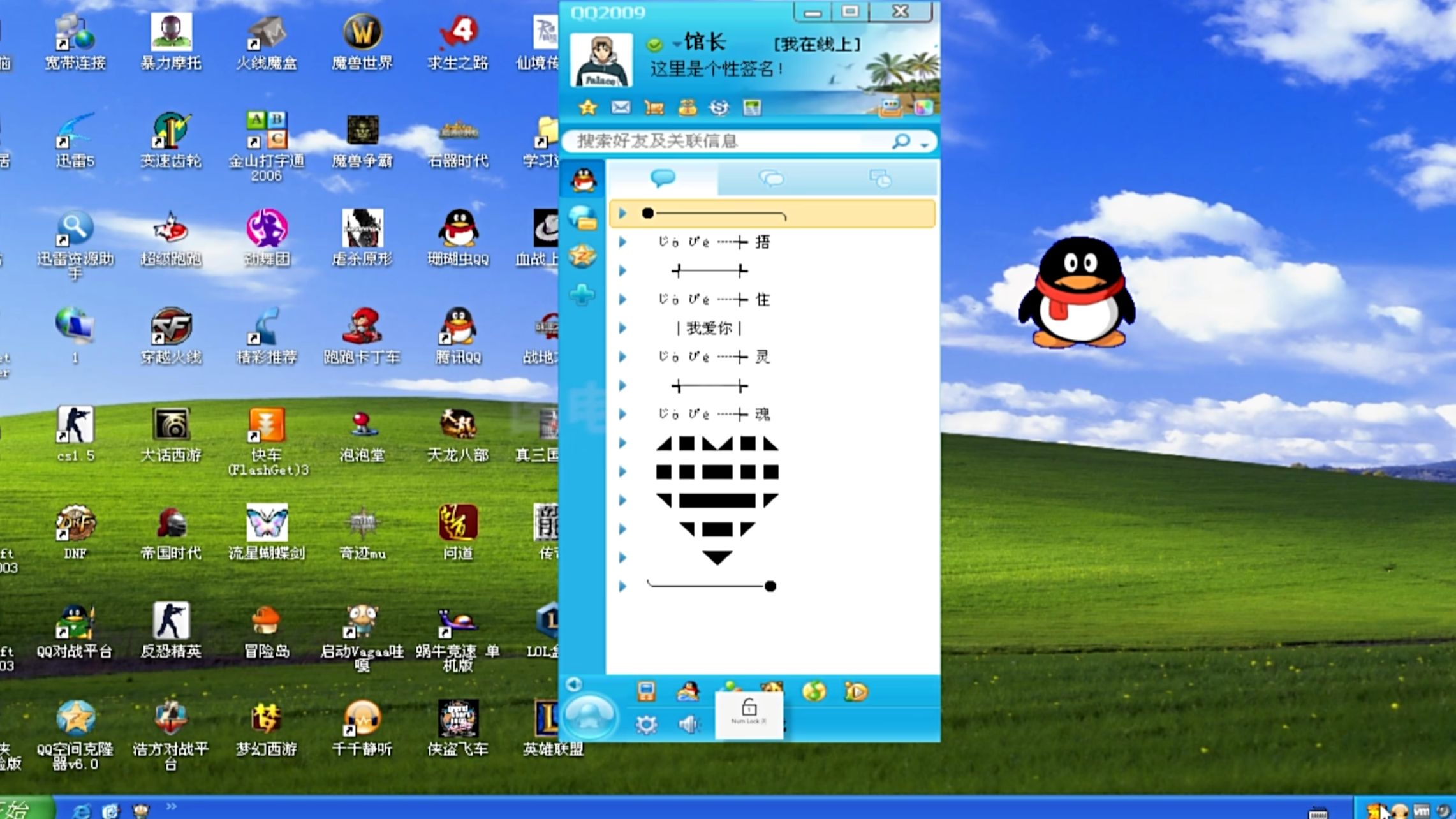Screen dimensions: 1456x819
Task: Open the QQ对战平台 desktop icon
Action: [x=75, y=630]
